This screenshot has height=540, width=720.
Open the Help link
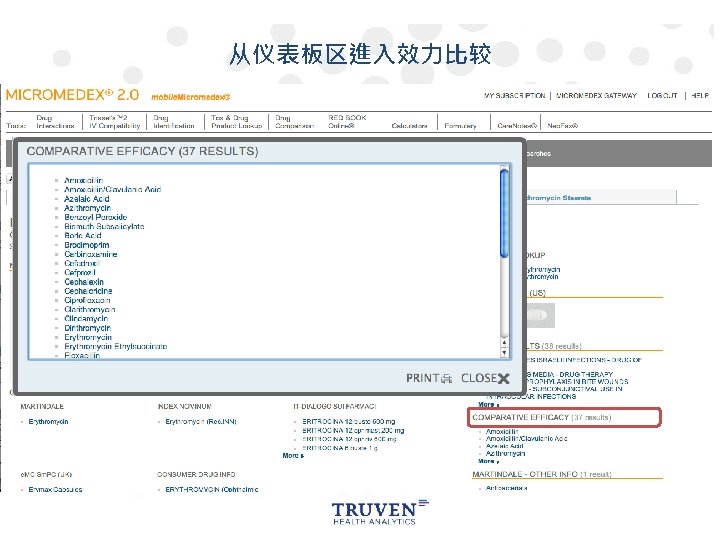point(700,96)
